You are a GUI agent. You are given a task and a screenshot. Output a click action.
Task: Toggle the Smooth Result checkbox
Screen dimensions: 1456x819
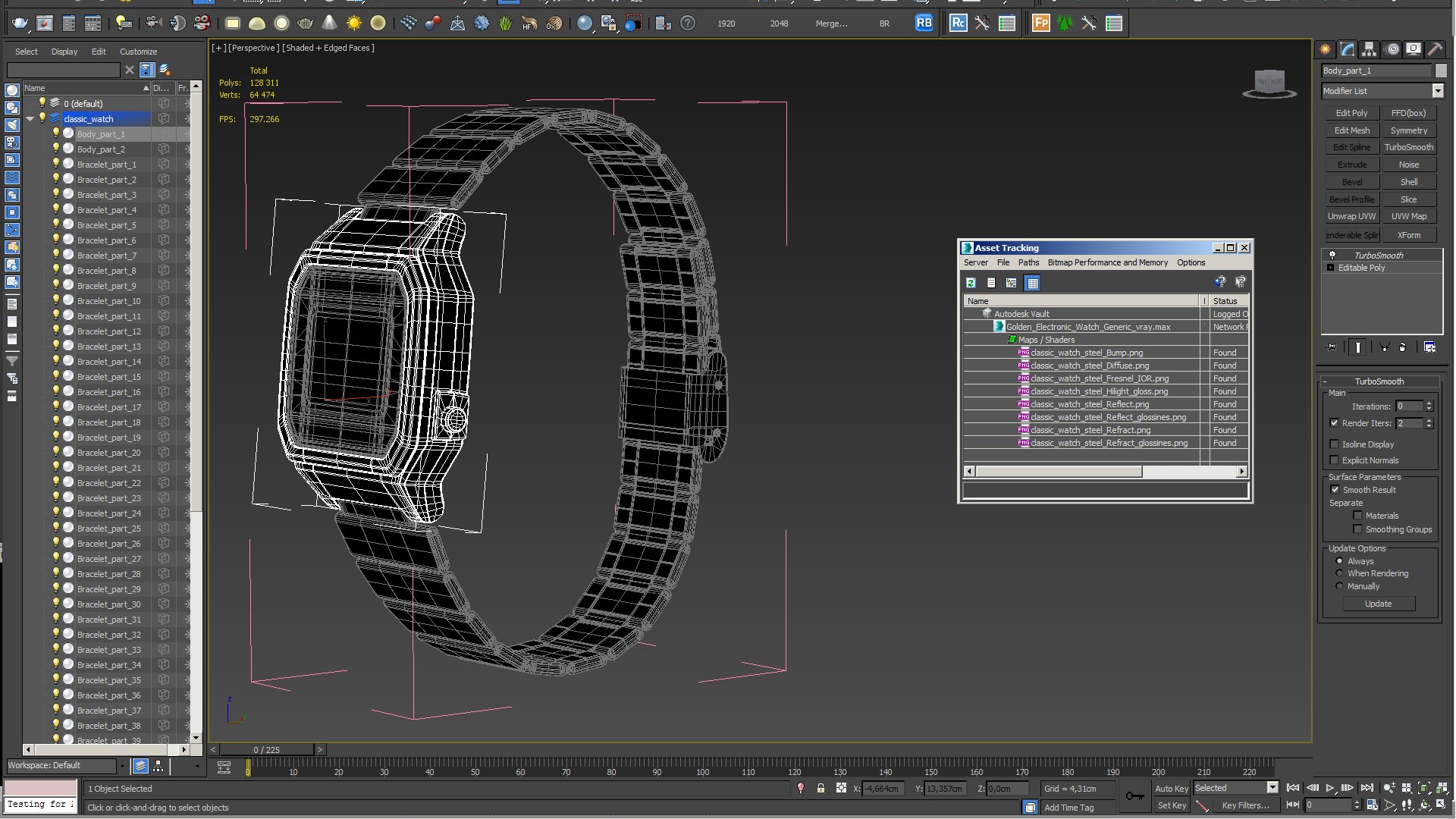click(x=1335, y=490)
